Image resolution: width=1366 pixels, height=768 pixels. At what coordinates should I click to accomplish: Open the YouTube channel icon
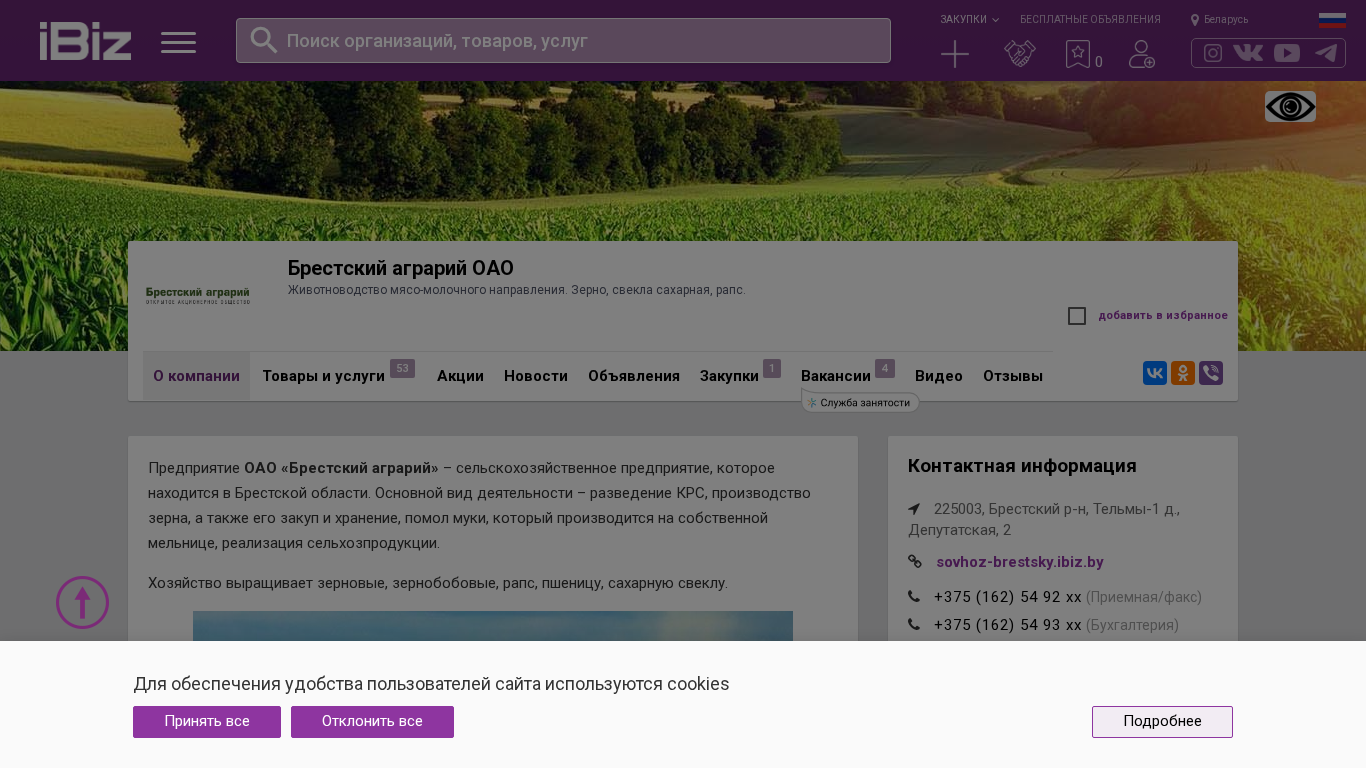pyautogui.click(x=1287, y=53)
